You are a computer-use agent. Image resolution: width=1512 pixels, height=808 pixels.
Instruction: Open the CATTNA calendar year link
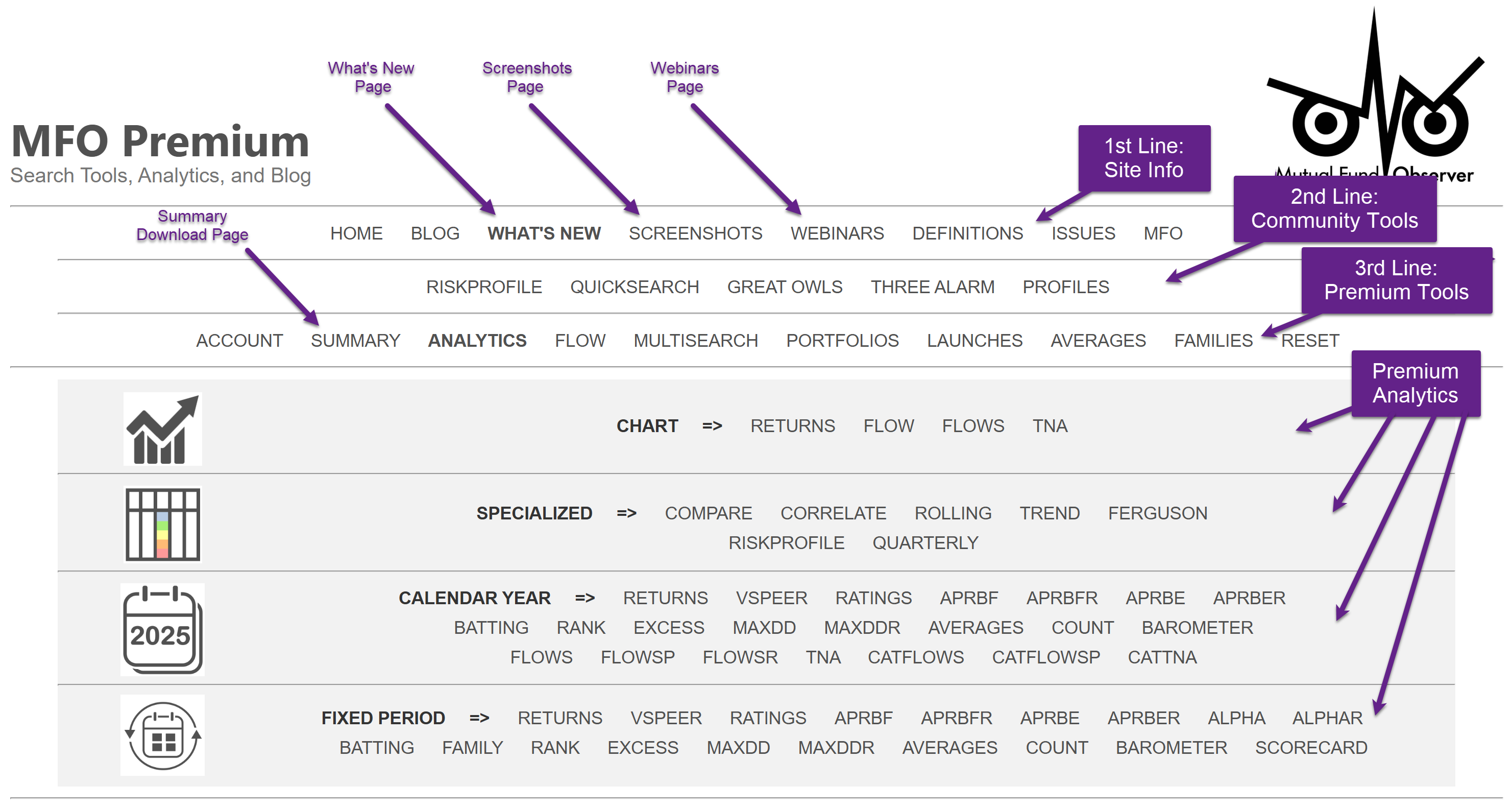(x=1162, y=657)
